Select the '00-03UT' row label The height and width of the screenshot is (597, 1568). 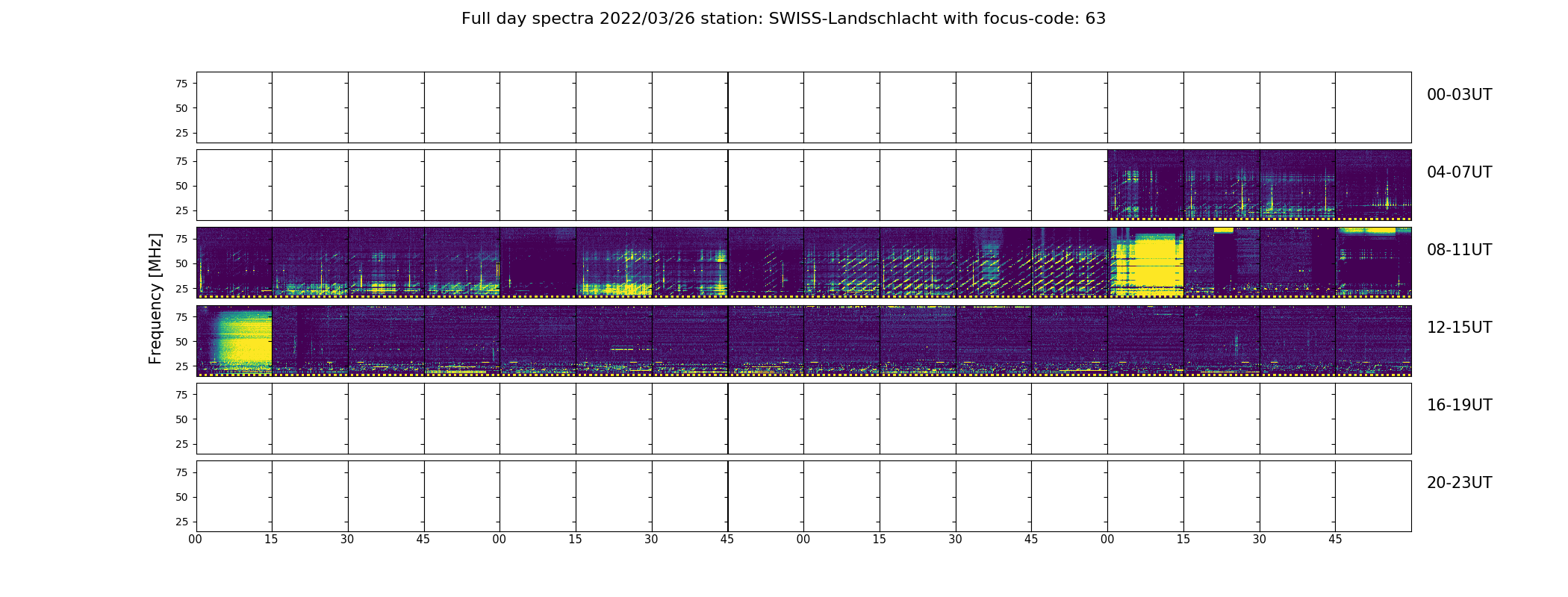pos(1459,95)
